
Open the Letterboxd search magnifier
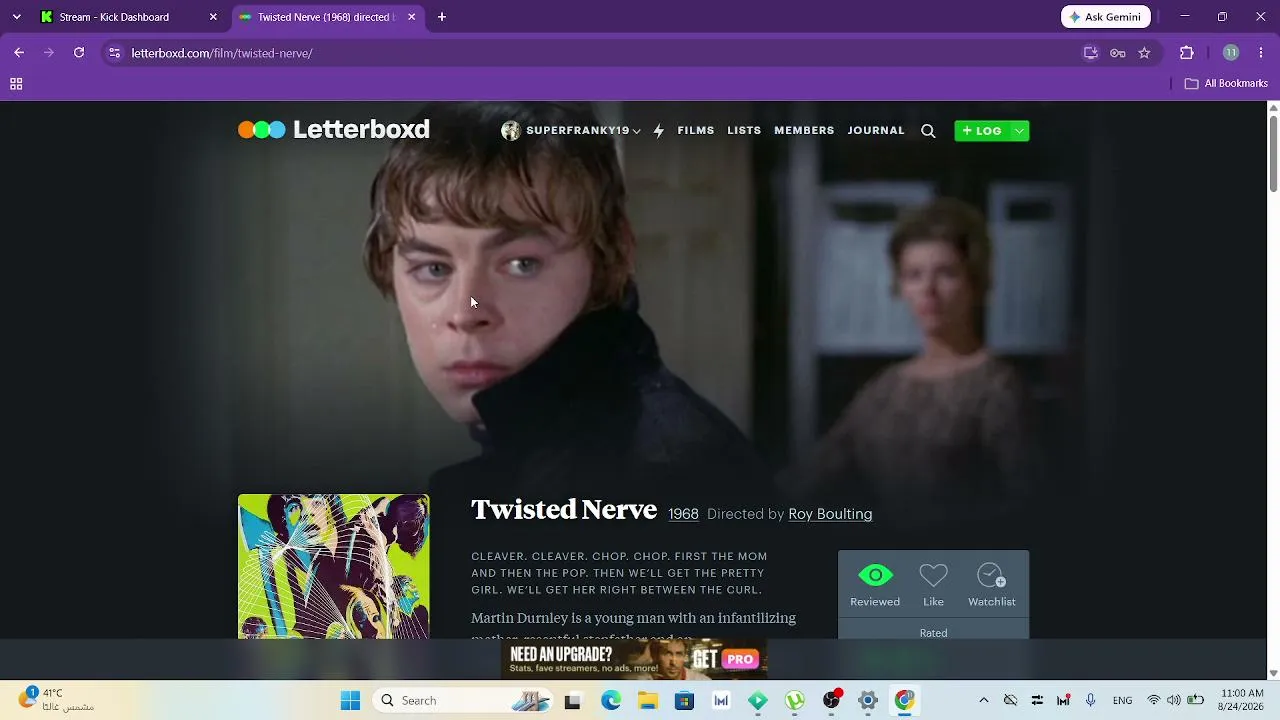[928, 131]
